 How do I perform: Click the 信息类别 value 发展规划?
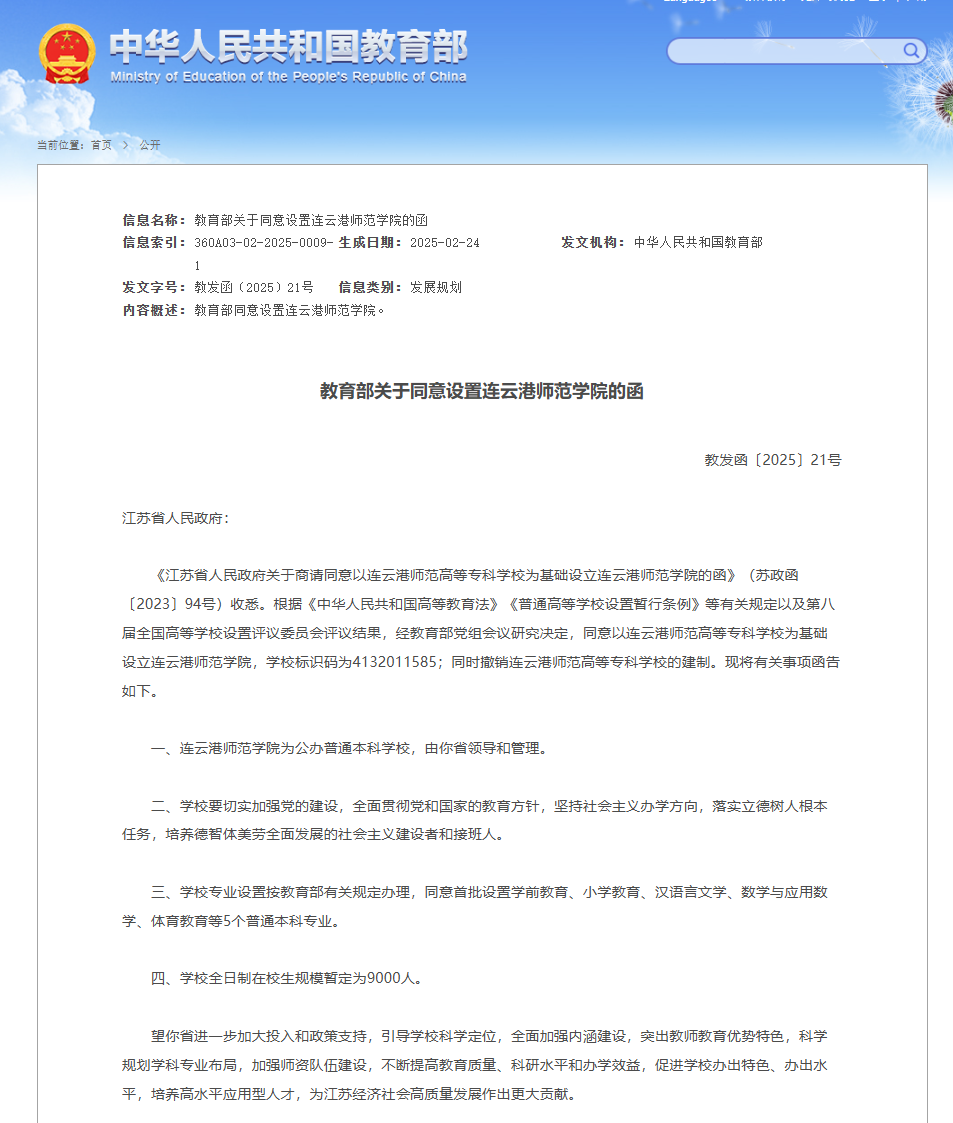point(436,287)
